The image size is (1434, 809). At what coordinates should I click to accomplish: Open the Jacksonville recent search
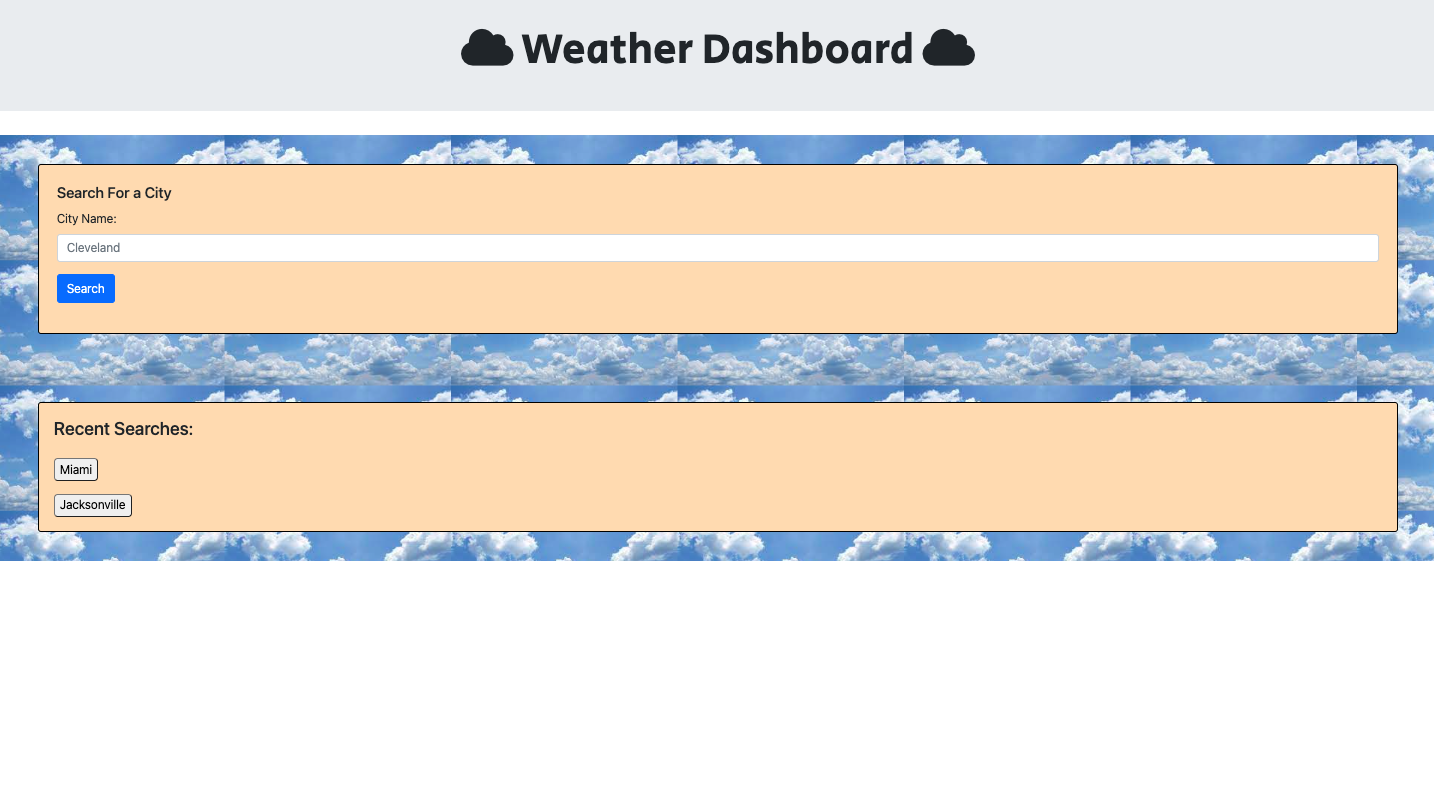(92, 505)
